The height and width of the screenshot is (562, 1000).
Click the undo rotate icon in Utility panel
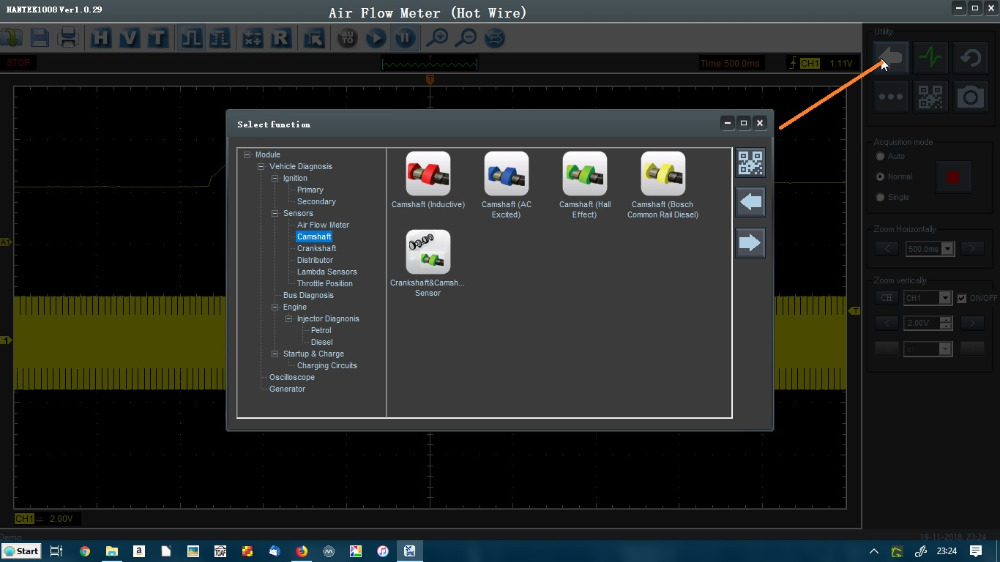971,58
